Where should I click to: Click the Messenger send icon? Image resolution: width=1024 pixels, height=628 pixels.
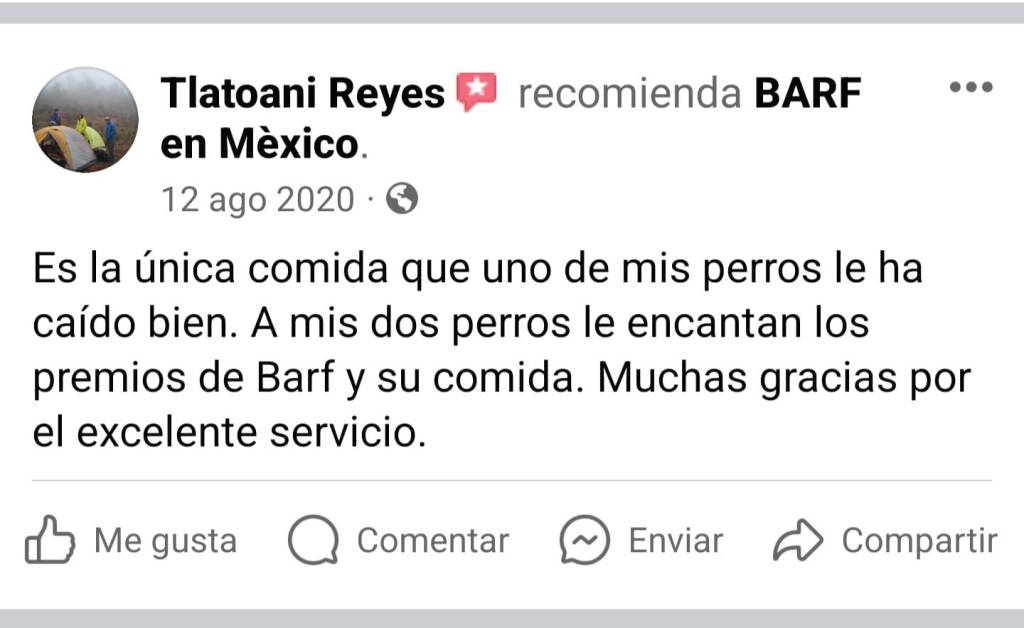pyautogui.click(x=584, y=540)
